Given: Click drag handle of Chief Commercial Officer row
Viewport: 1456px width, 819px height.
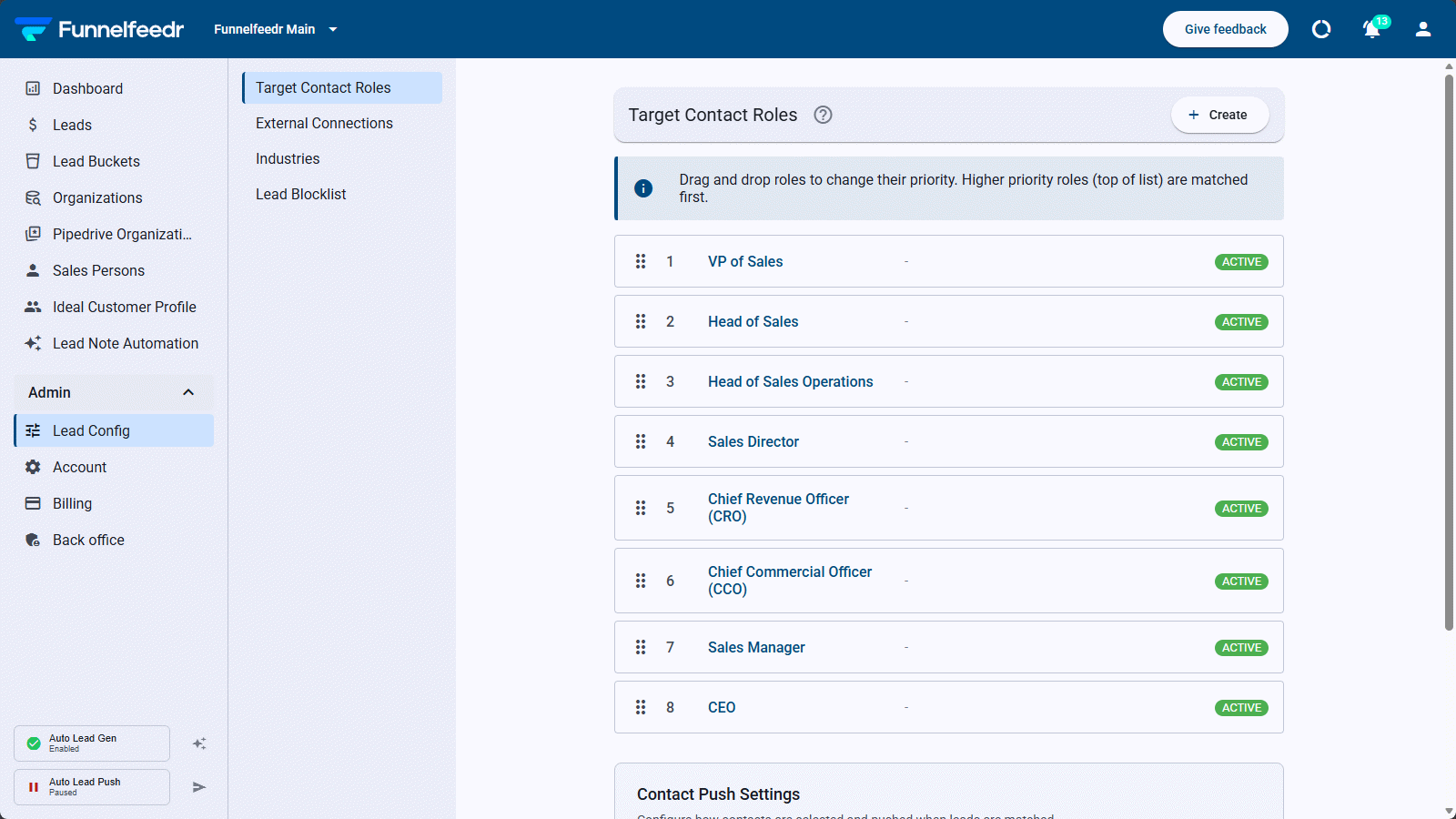Looking at the screenshot, I should click(x=641, y=581).
